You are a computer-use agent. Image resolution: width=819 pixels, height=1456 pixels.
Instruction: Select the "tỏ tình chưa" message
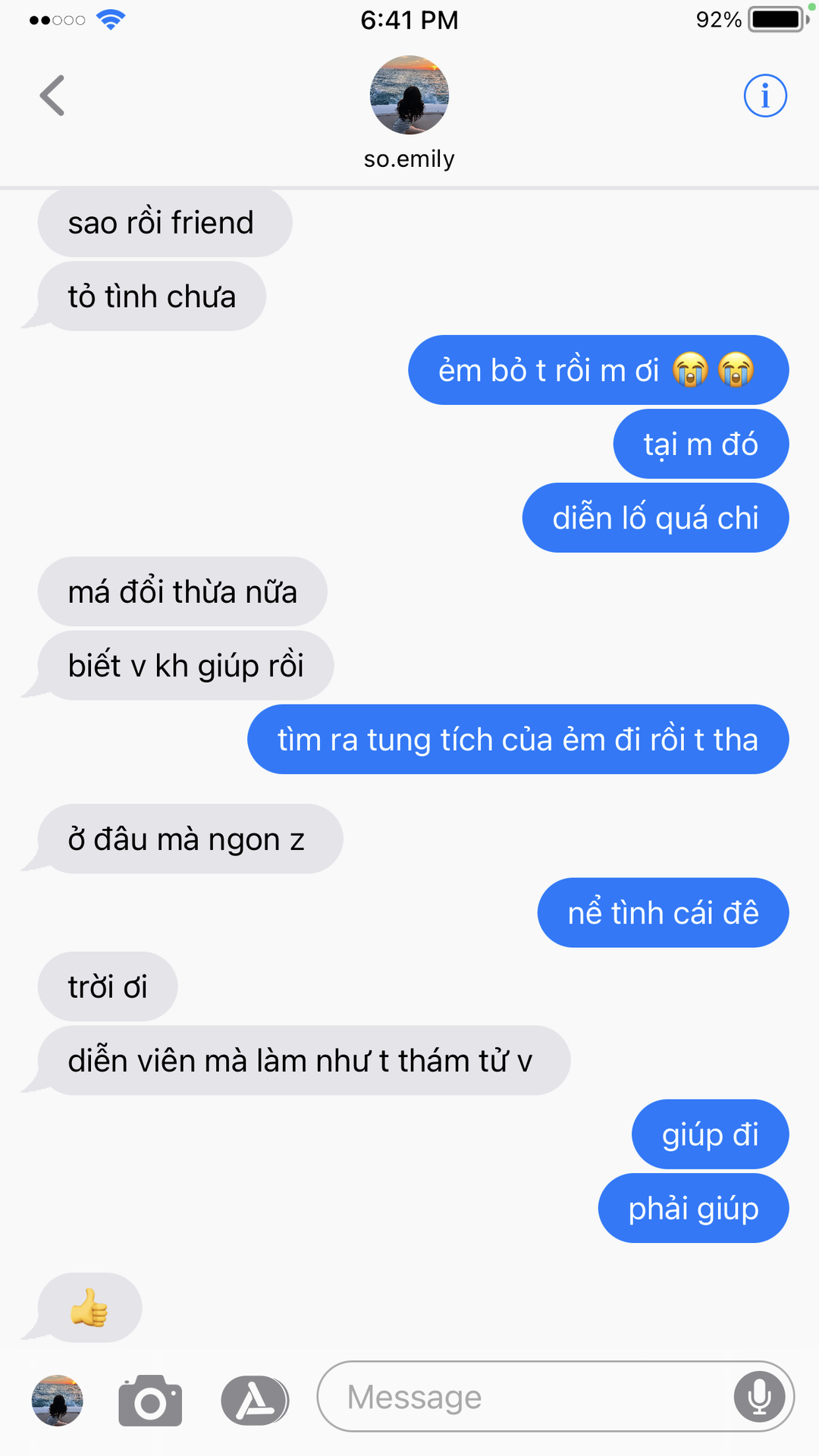click(x=152, y=297)
